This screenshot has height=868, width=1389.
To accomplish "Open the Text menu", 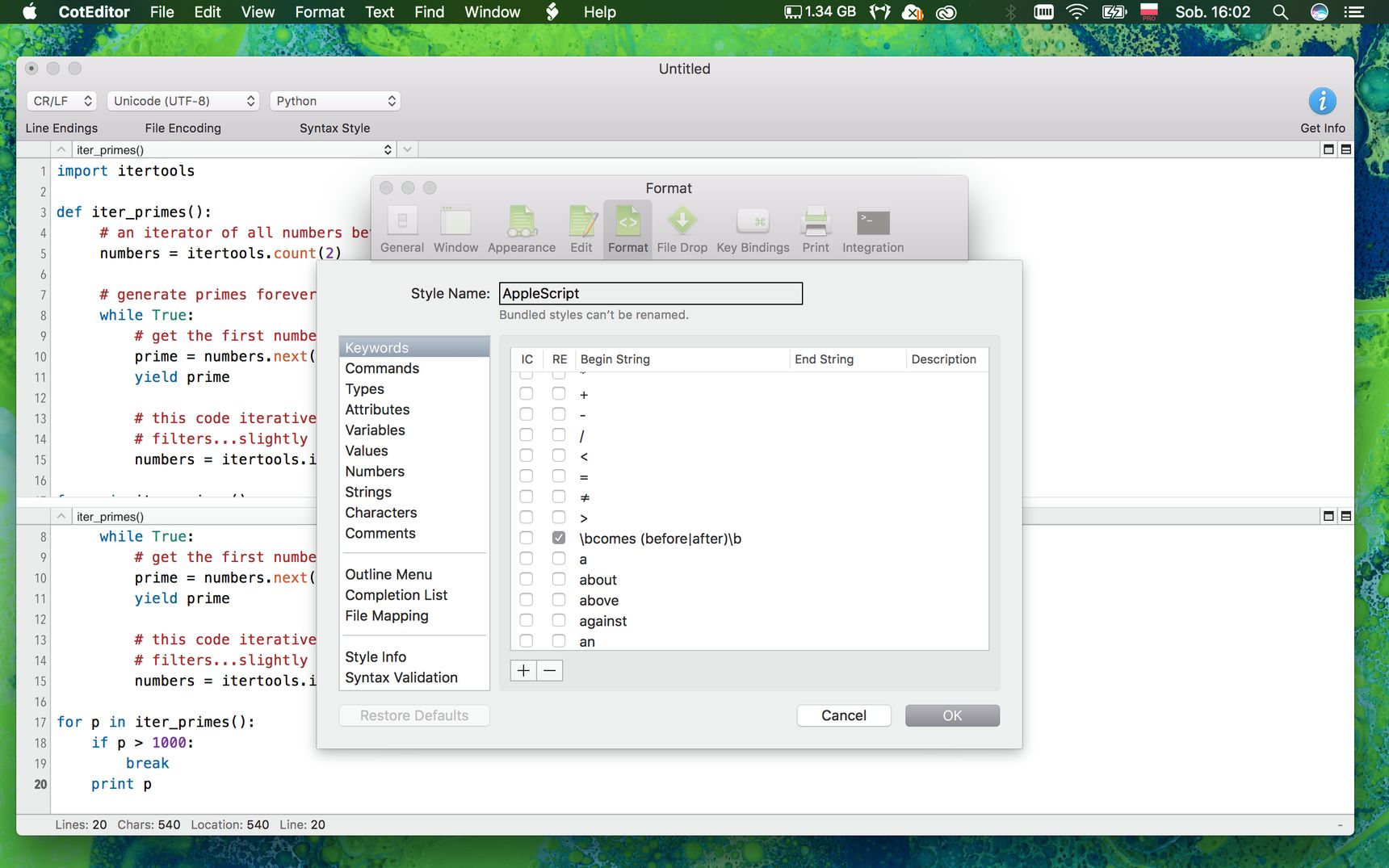I will pyautogui.click(x=380, y=12).
